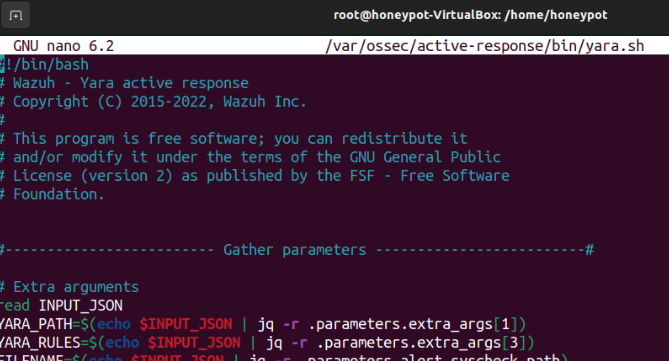Click the 'Wazuh - Yara active response' comment

point(124,83)
